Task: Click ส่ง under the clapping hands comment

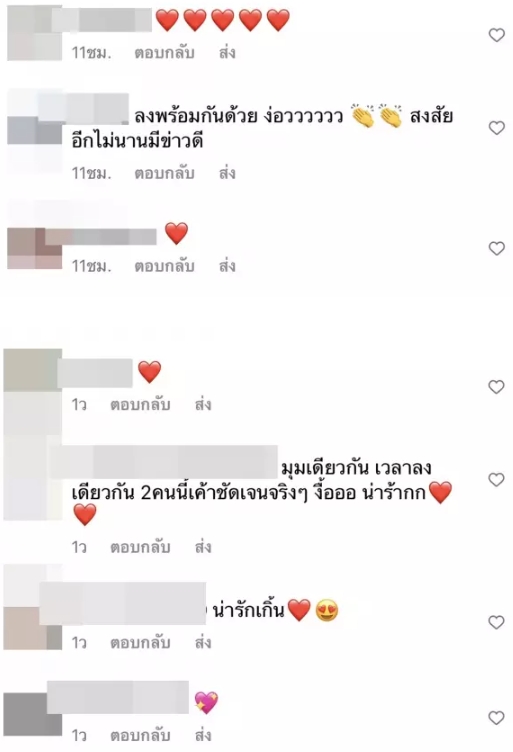Action: pyautogui.click(x=227, y=173)
